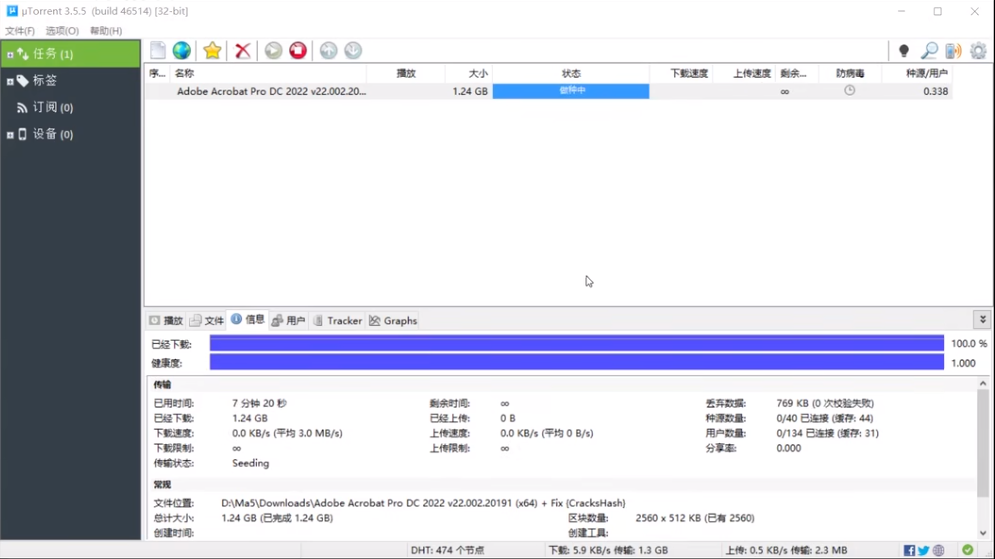This screenshot has height=559, width=995.
Task: Click the light bulb icon in toolbar
Action: pyautogui.click(x=904, y=50)
